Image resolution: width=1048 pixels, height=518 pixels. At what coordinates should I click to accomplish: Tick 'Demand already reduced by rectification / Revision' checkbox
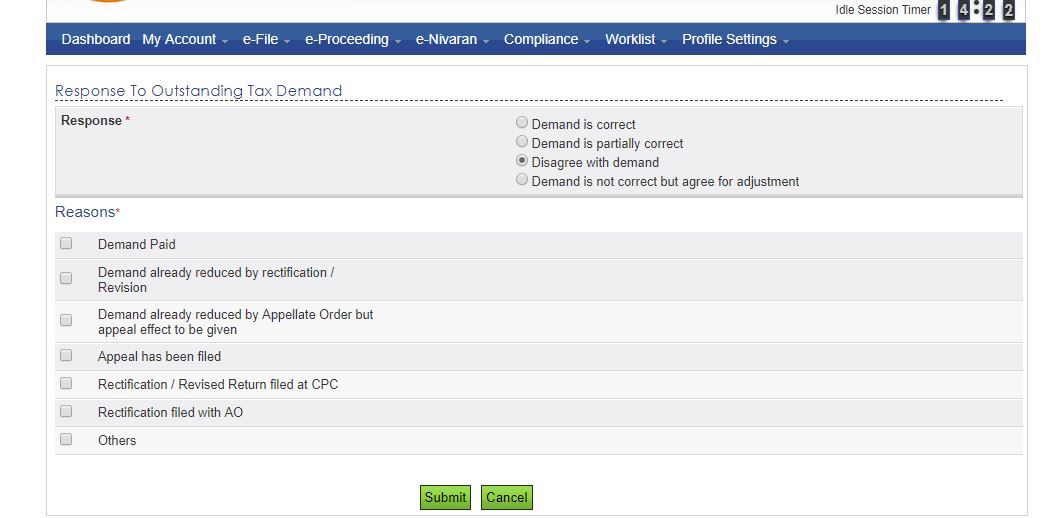[66, 279]
